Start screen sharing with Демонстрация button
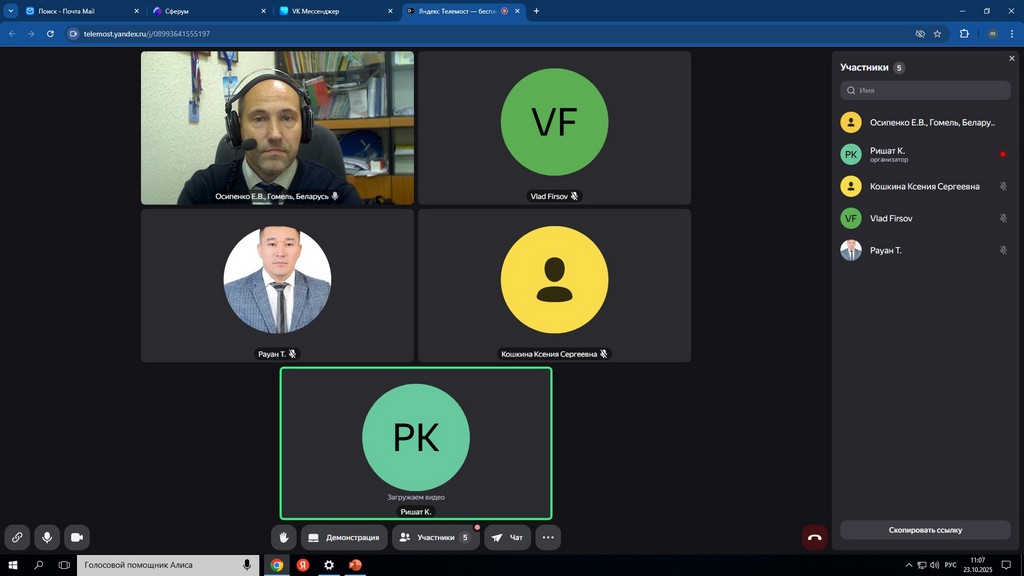The width and height of the screenshot is (1024, 576). pos(344,537)
